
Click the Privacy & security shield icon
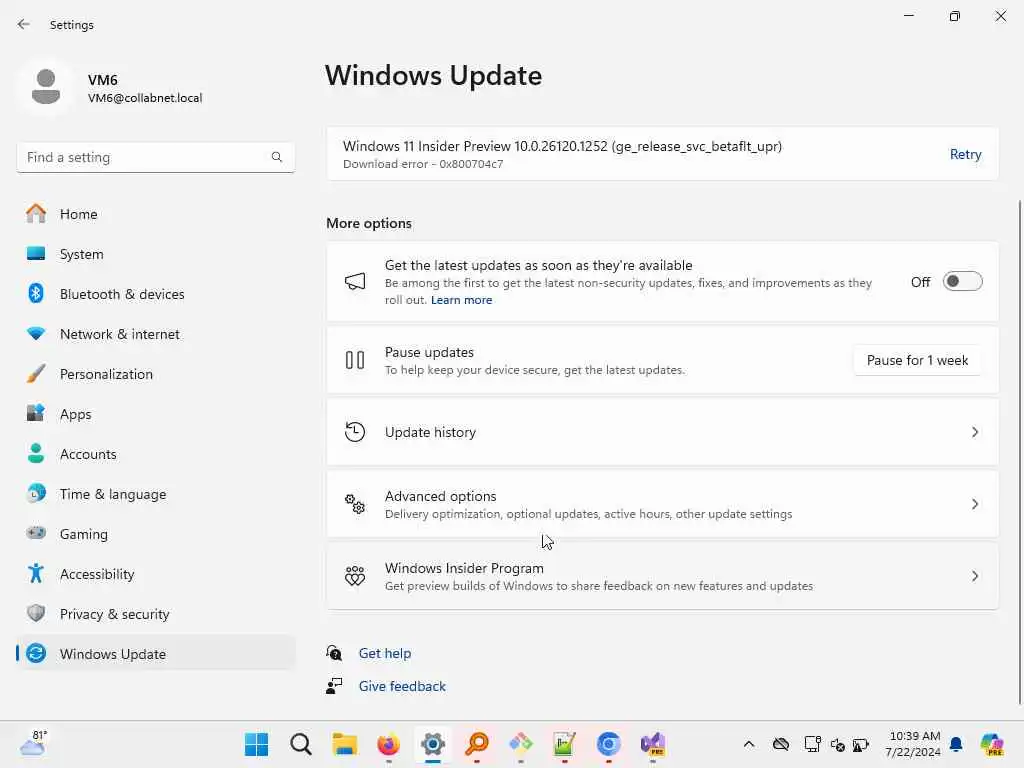click(x=36, y=613)
